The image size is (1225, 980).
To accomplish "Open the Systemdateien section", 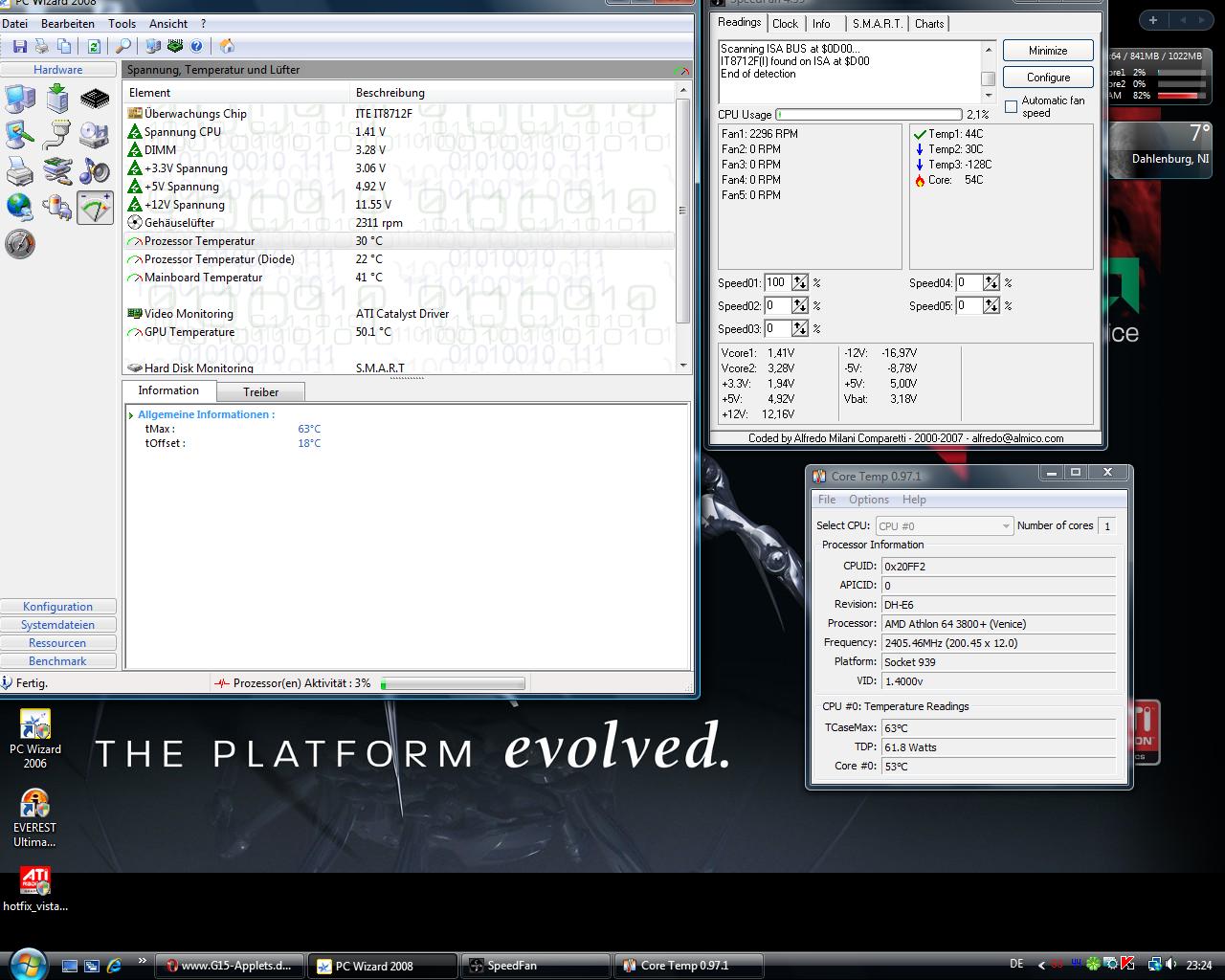I will tap(57, 625).
